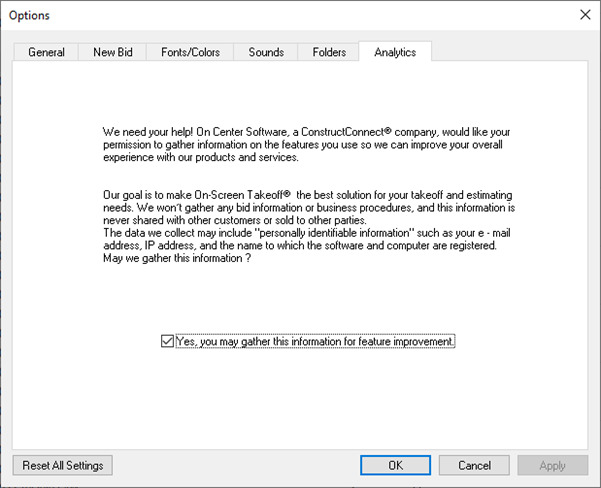Uncheck the gather information checkbox

point(167,341)
